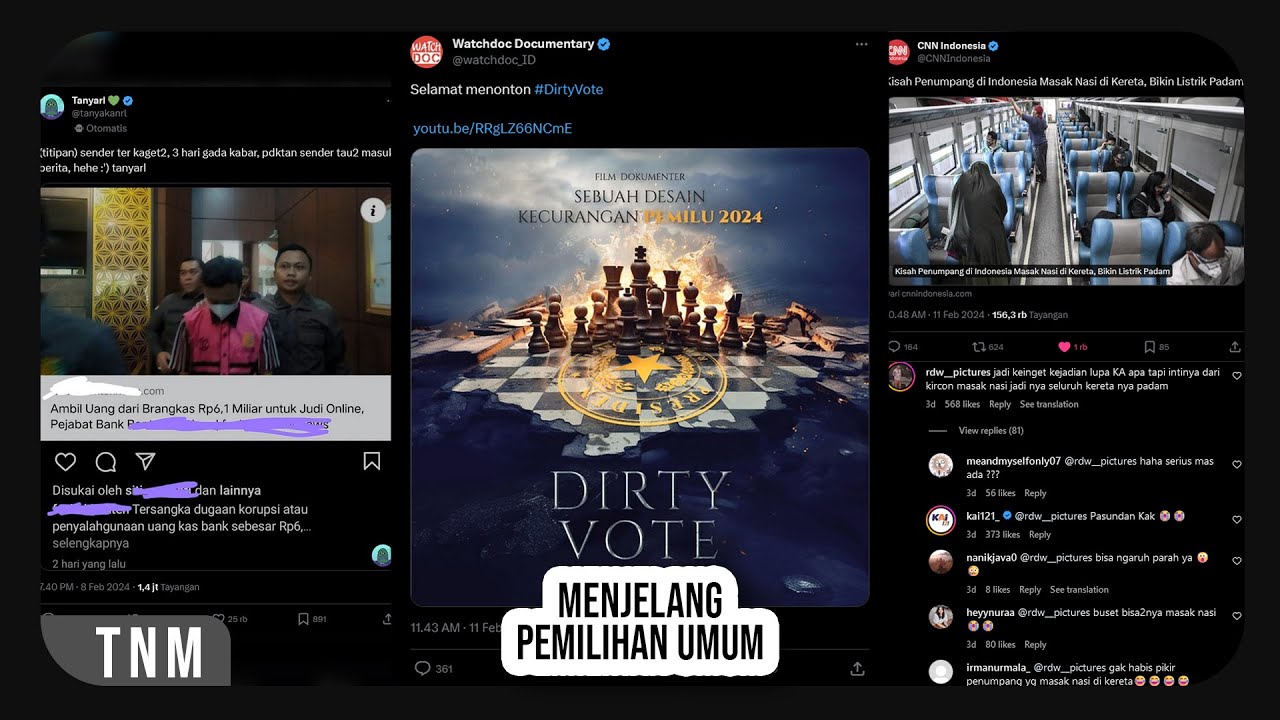Screen dimensions: 1280x720
Task: Like the heyynuraa comment with its heart
Action: [1237, 615]
